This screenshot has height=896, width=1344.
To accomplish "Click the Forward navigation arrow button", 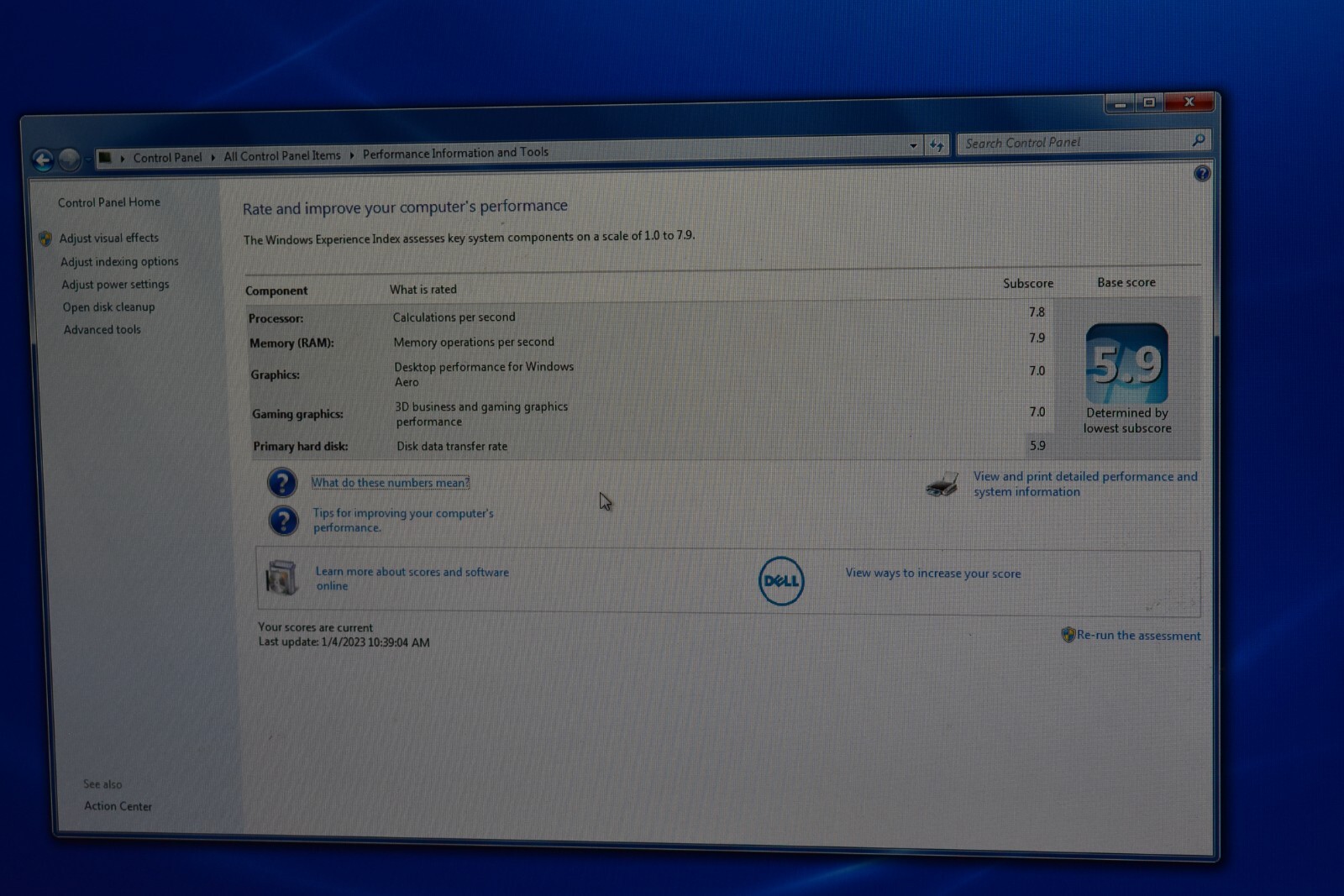I will (x=70, y=159).
